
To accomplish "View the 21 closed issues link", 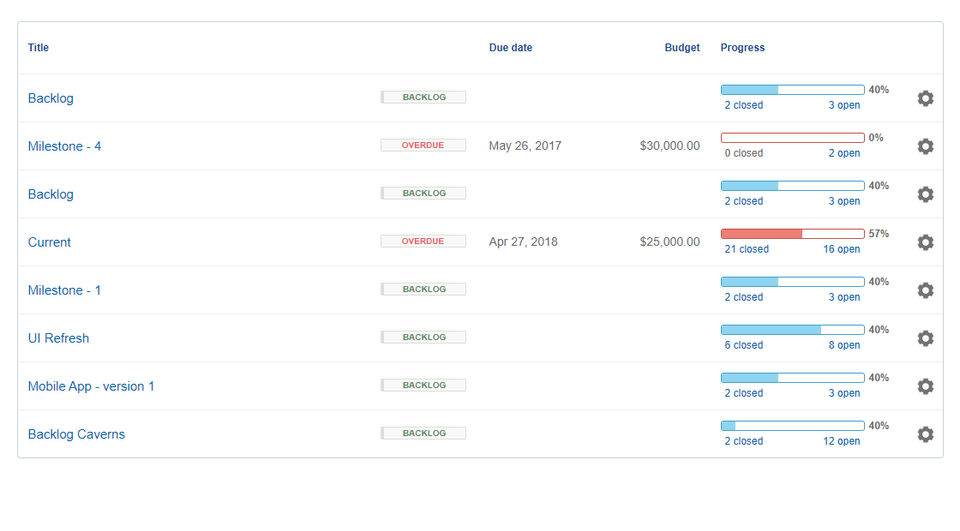I will (x=746, y=249).
